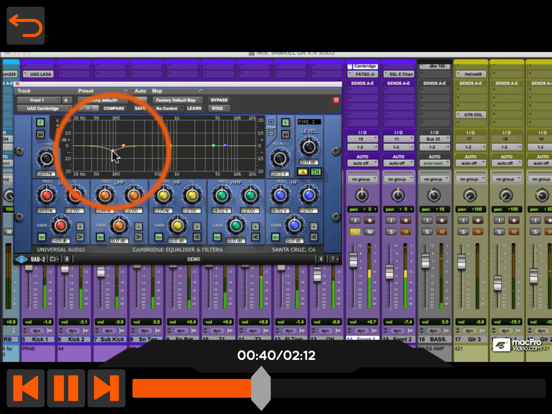This screenshot has height=414, width=552.
Task: Click the UAD-2 toolbar folder icon
Action: pyautogui.click(x=54, y=259)
